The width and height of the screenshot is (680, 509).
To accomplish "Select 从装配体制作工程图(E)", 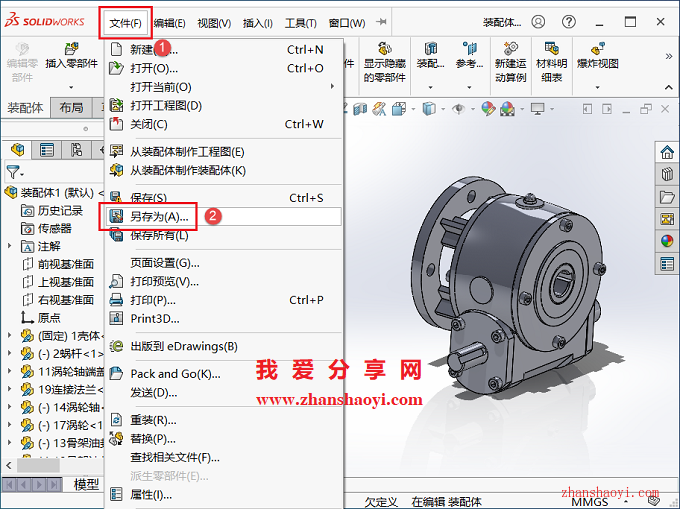I will (x=224, y=152).
